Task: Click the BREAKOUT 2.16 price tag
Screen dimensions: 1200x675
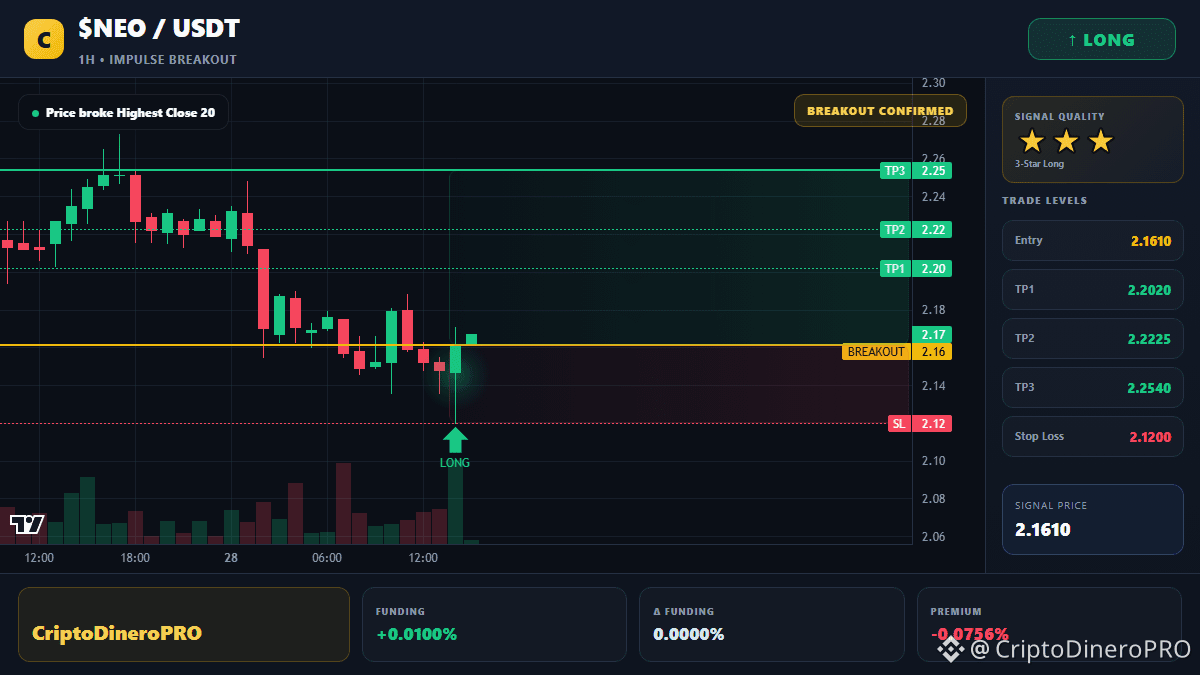Action: click(x=897, y=352)
